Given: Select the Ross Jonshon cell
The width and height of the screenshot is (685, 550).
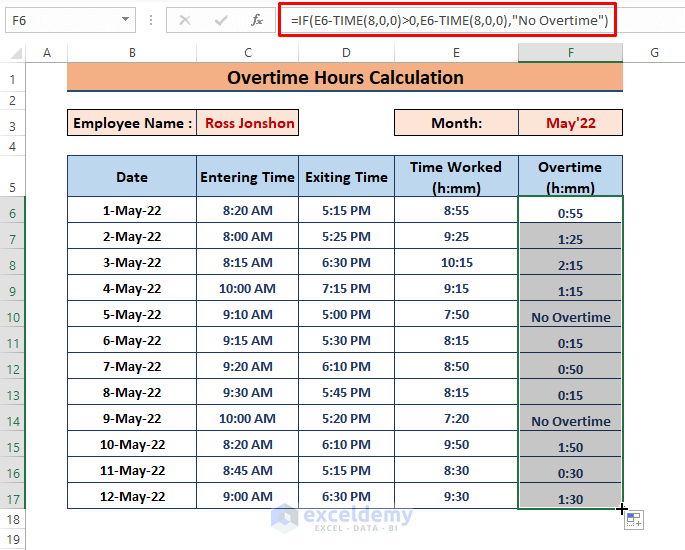Looking at the screenshot, I should [x=248, y=123].
